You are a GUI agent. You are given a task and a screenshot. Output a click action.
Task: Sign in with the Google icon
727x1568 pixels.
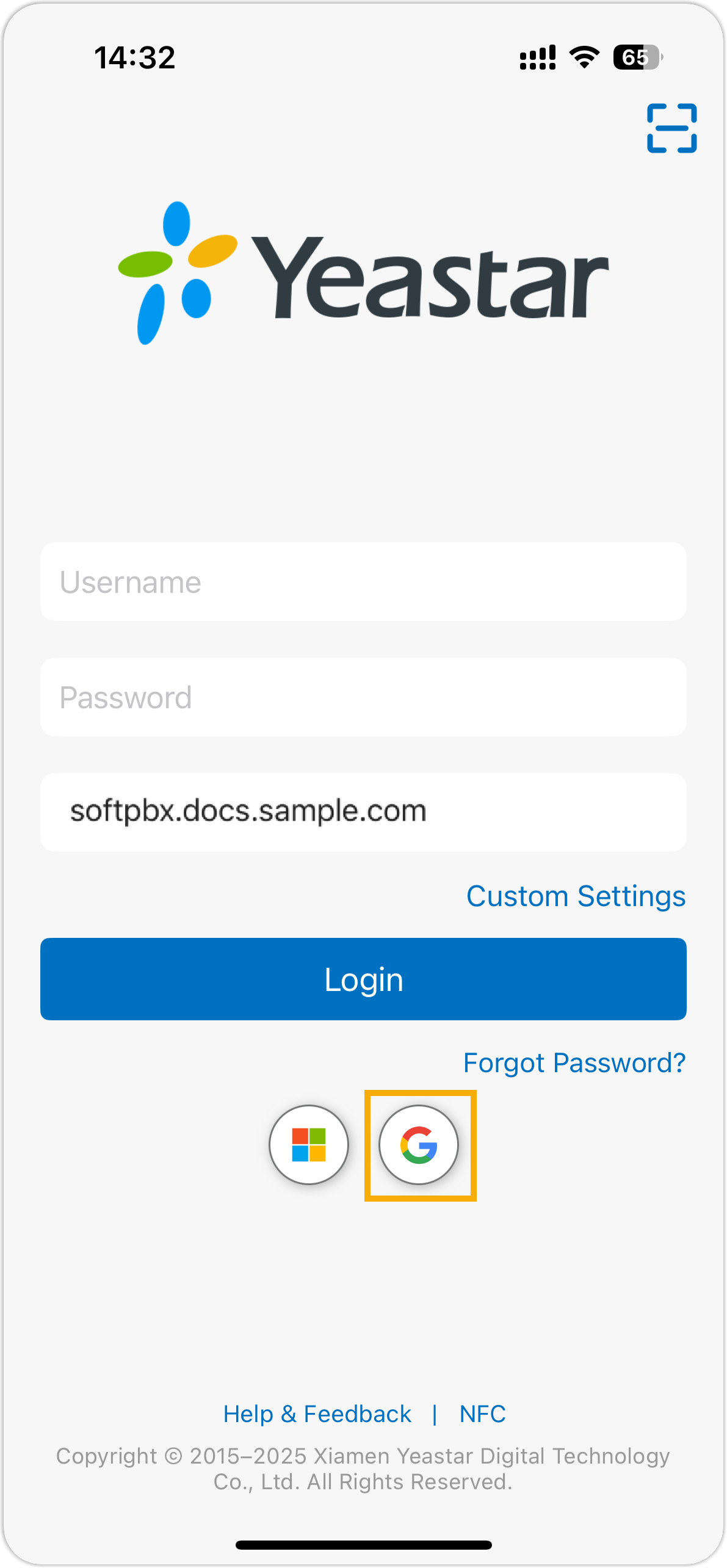(x=419, y=1144)
